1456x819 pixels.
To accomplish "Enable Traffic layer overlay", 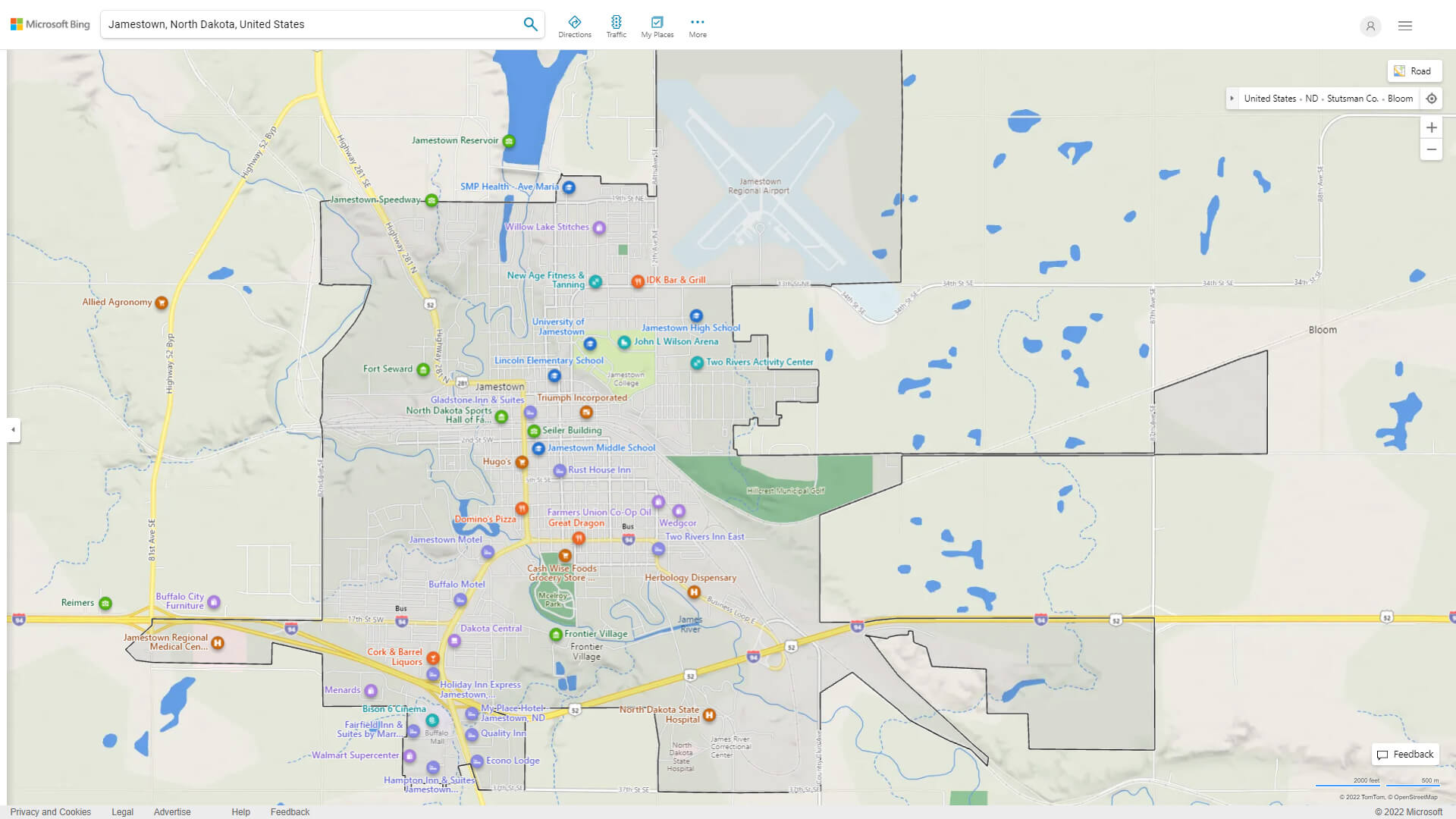I will tap(616, 24).
